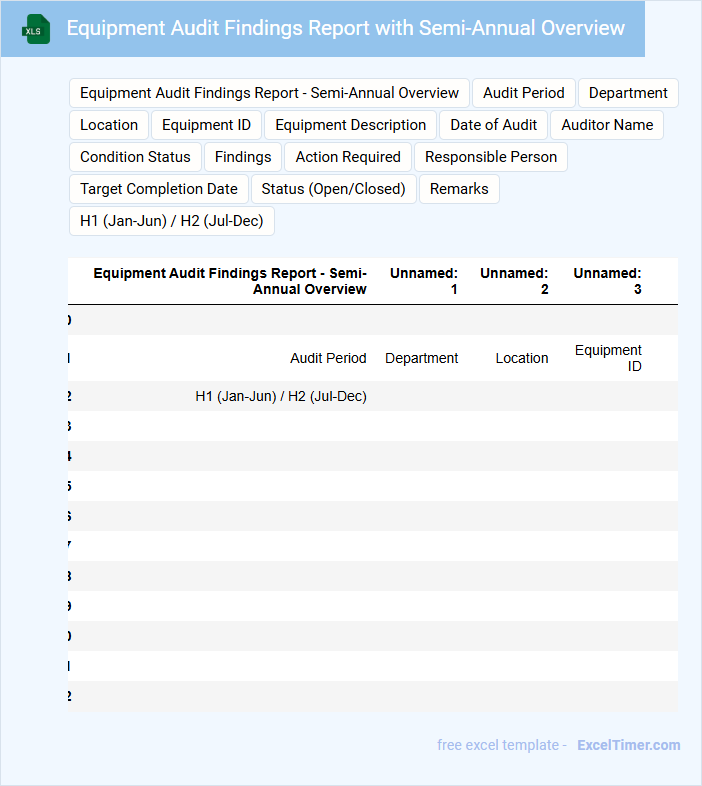Image resolution: width=702 pixels, height=786 pixels.
Task: Click the Equipment ID tag
Action: [206, 125]
